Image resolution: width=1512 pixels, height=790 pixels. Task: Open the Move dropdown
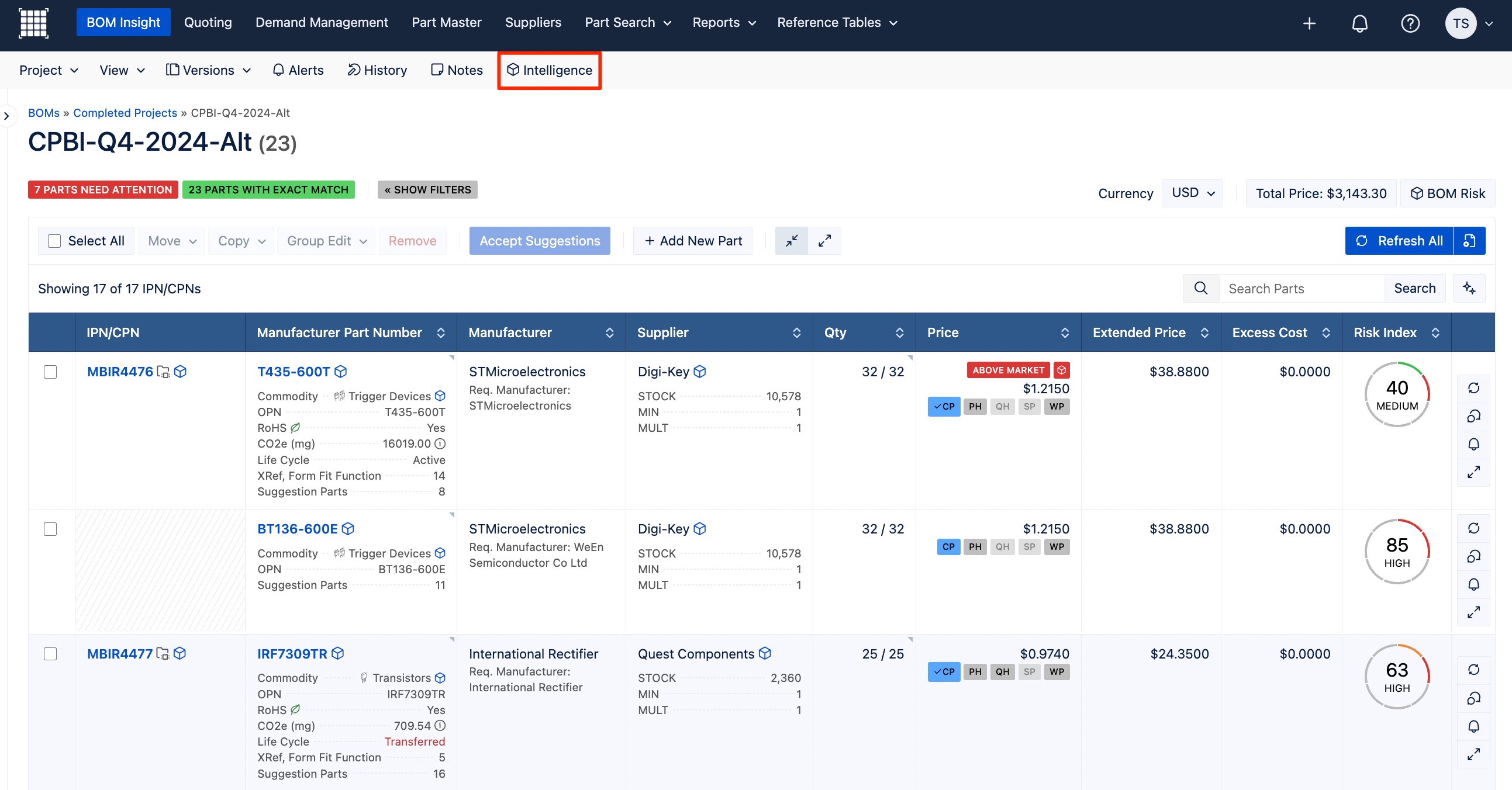(171, 241)
